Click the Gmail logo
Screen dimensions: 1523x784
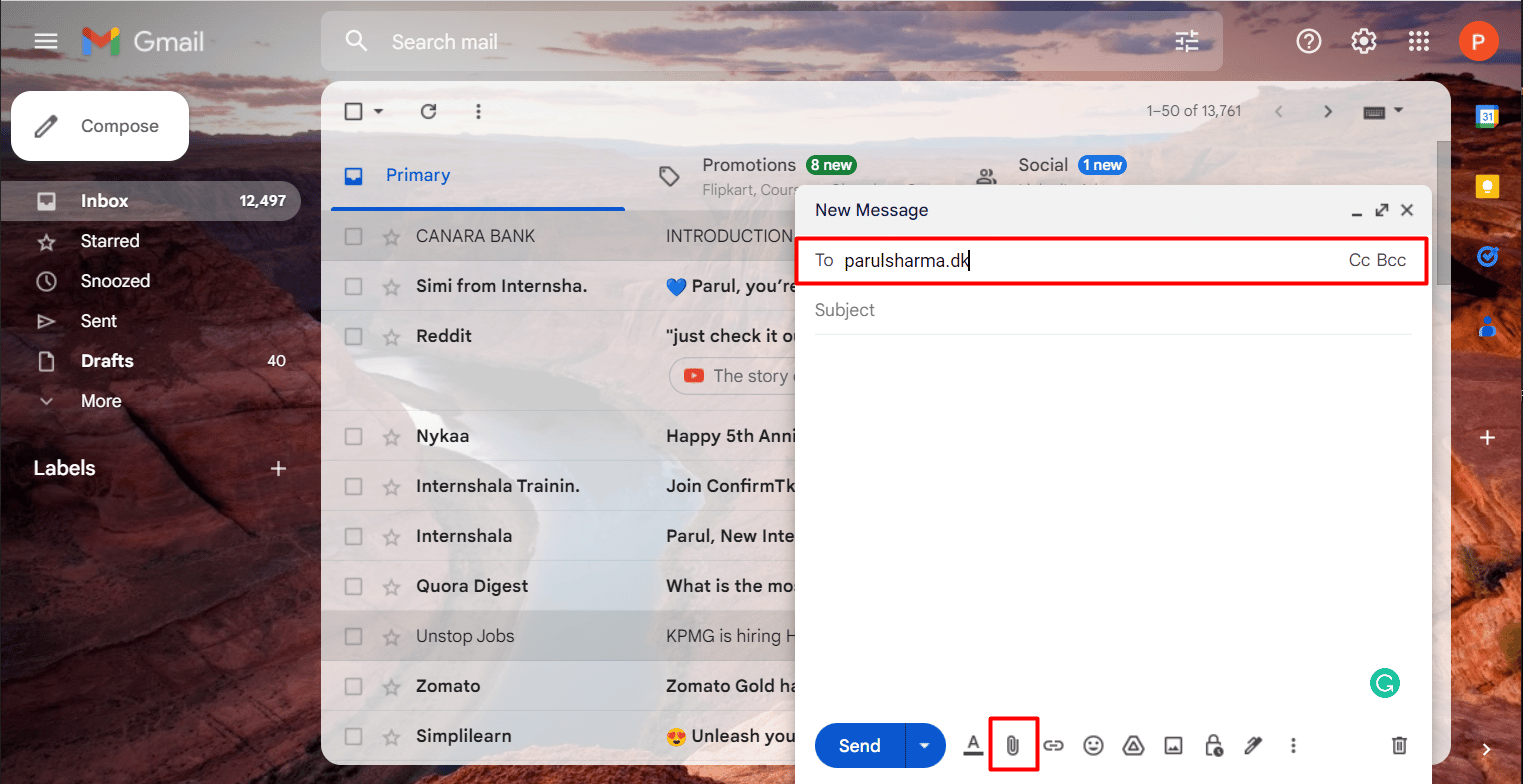click(x=142, y=41)
